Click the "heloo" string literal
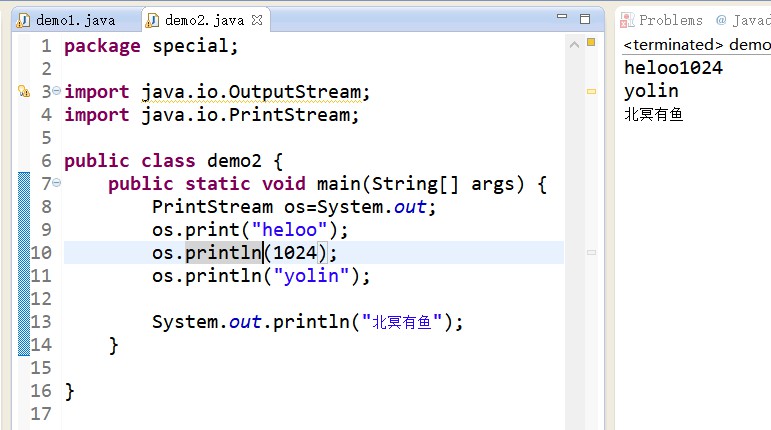This screenshot has height=430, width=771. [289, 230]
